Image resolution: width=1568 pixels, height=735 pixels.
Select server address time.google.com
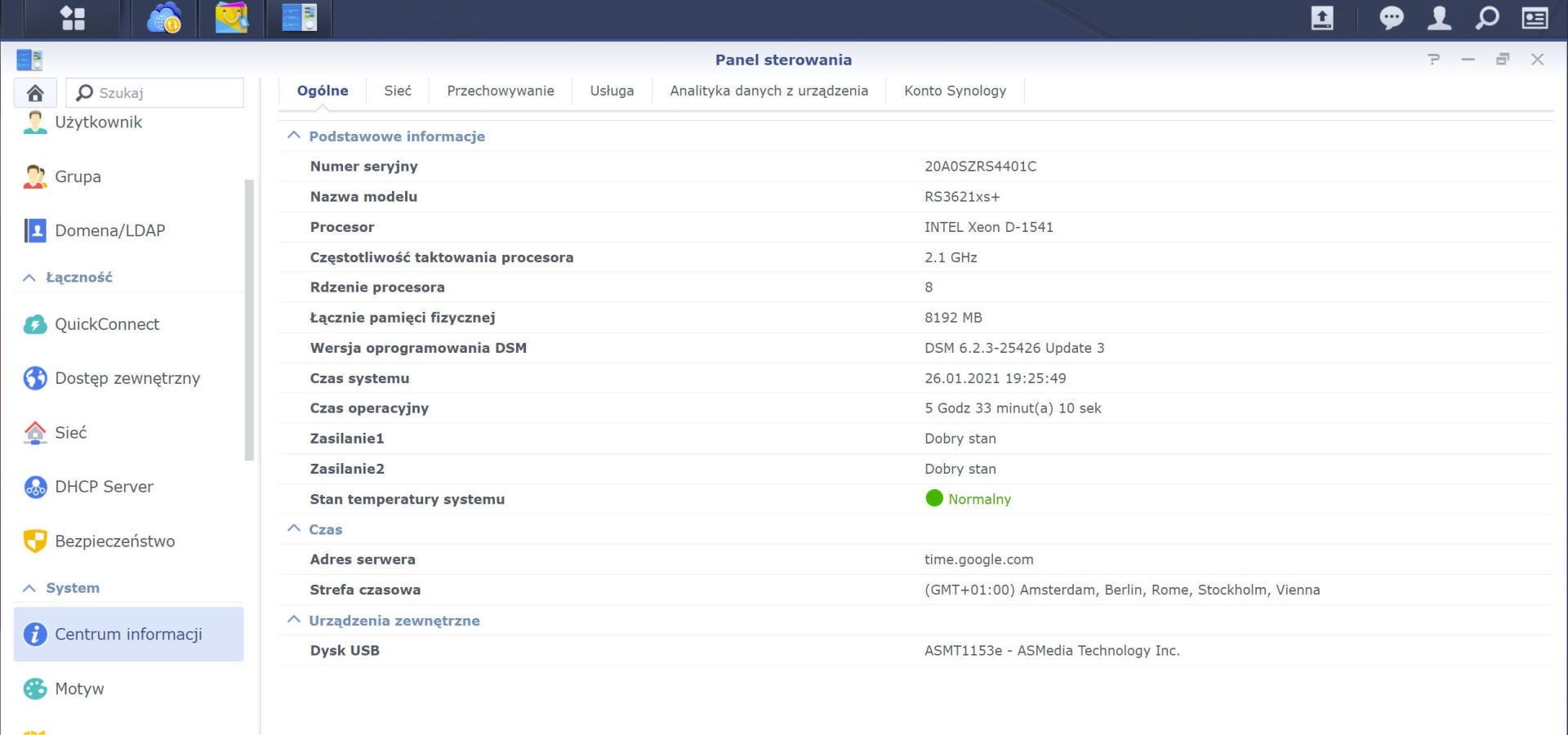click(979, 559)
